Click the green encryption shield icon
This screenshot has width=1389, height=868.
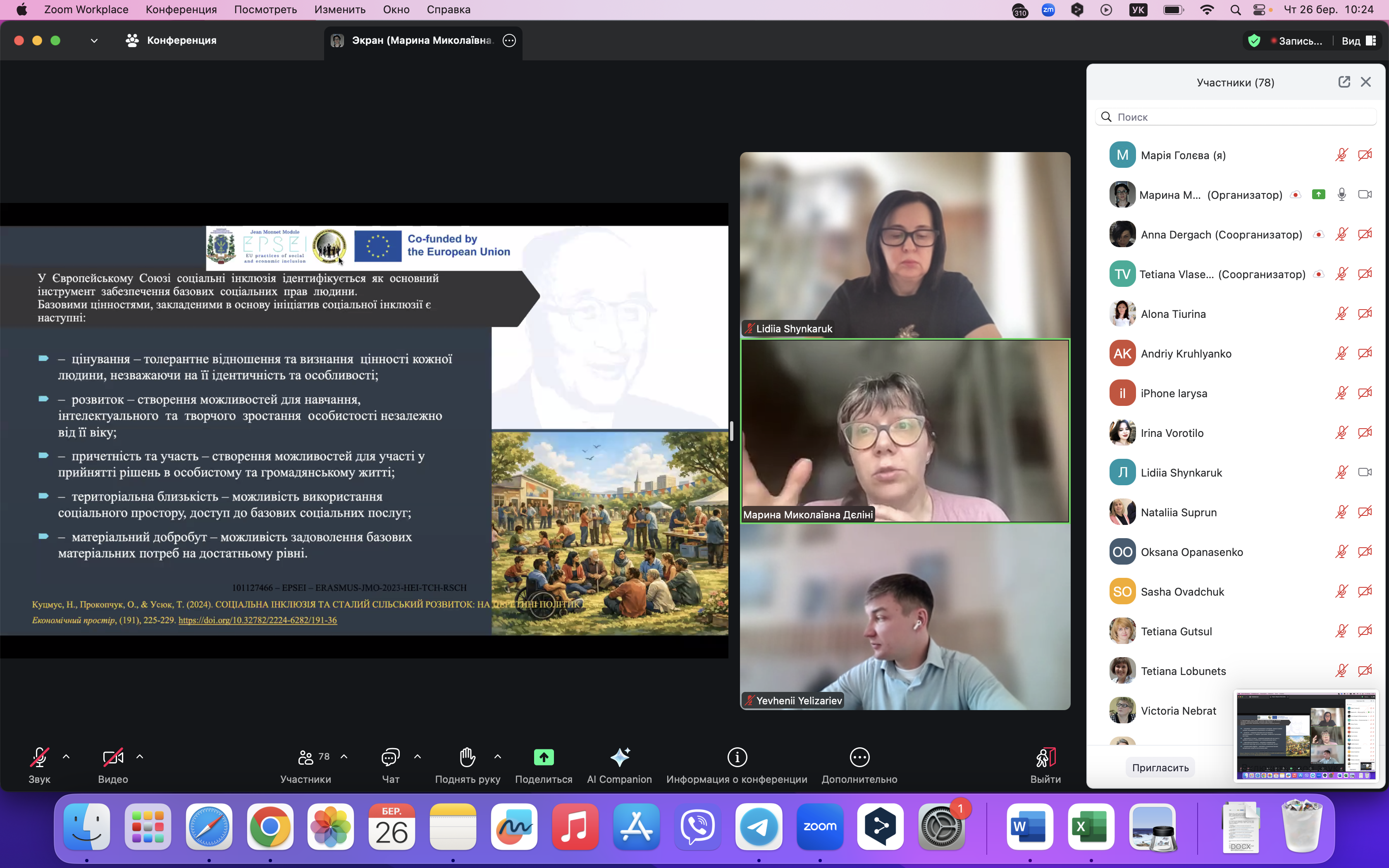coord(1254,41)
